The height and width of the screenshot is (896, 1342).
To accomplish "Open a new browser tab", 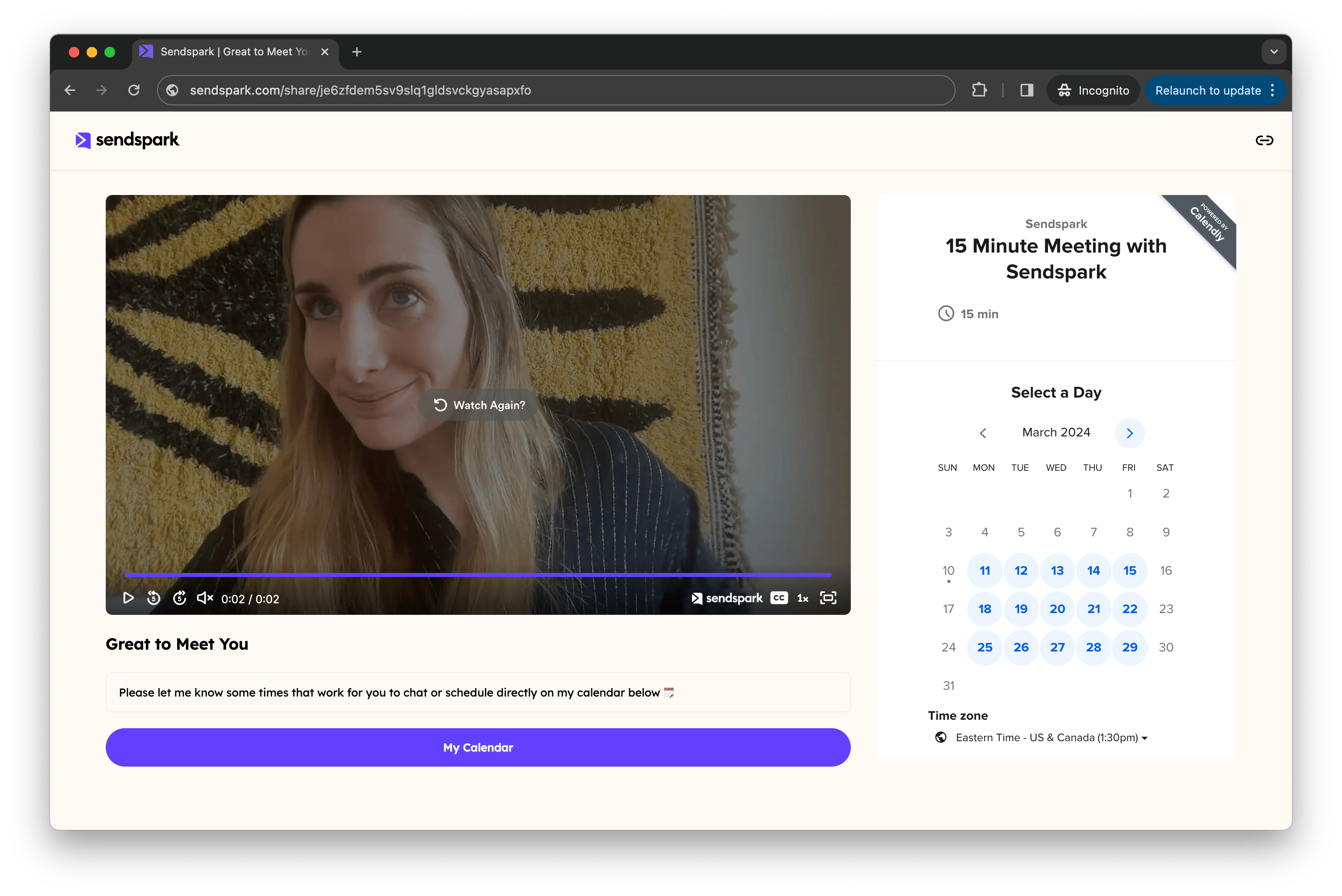I will 356,52.
